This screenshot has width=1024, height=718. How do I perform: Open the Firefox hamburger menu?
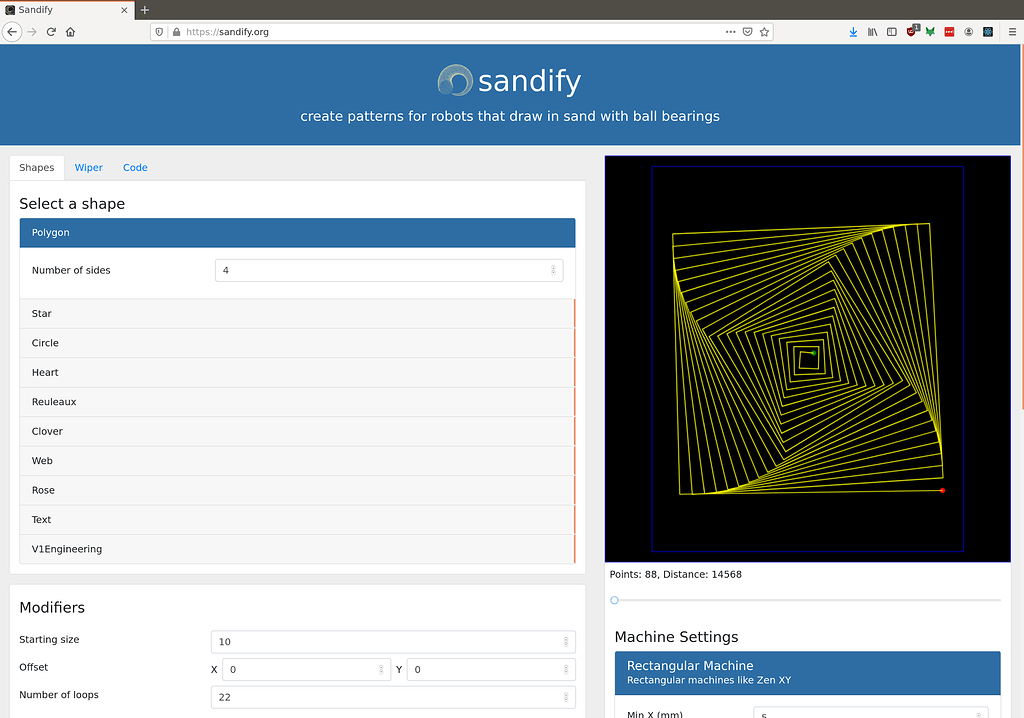[1012, 31]
